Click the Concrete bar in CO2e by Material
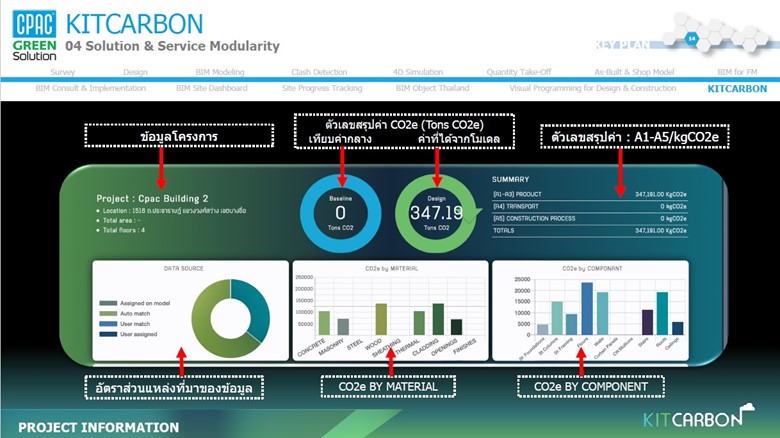 [x=324, y=323]
